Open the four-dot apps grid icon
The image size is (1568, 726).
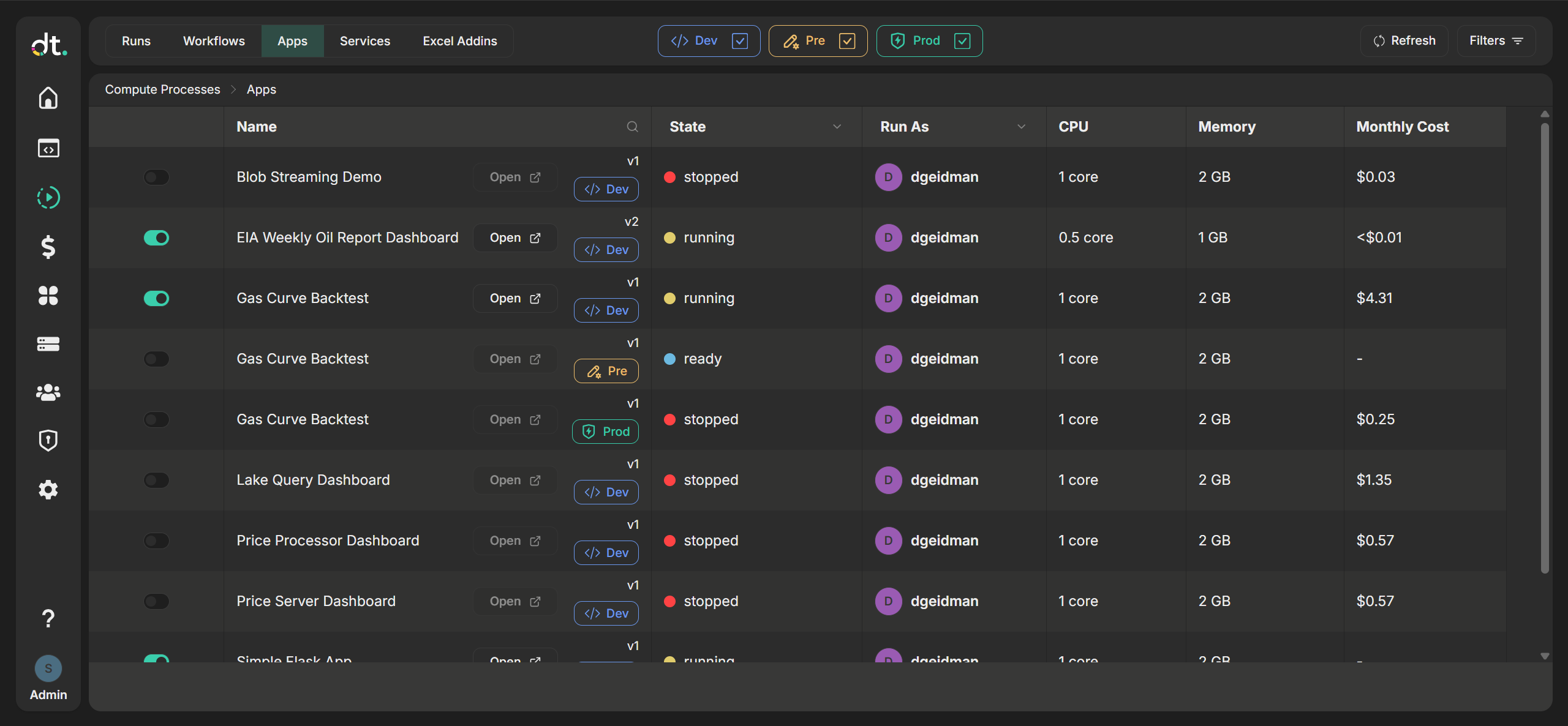[48, 296]
